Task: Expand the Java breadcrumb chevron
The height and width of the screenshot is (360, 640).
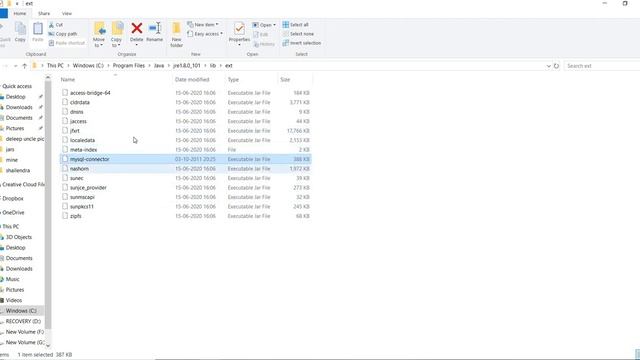Action: click(x=169, y=66)
